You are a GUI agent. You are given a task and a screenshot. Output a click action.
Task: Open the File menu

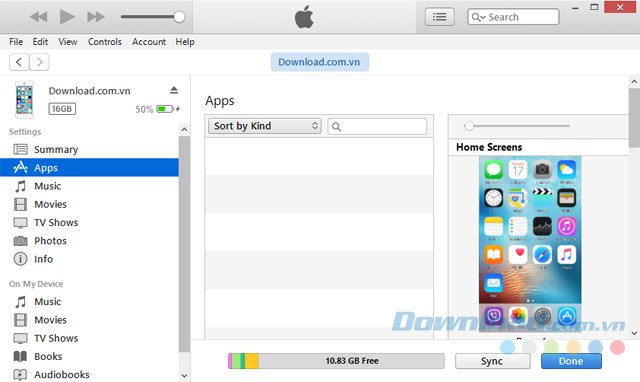(16, 42)
